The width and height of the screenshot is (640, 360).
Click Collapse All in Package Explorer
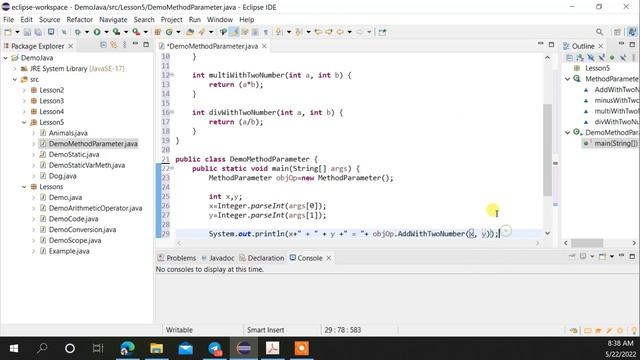tap(103, 45)
